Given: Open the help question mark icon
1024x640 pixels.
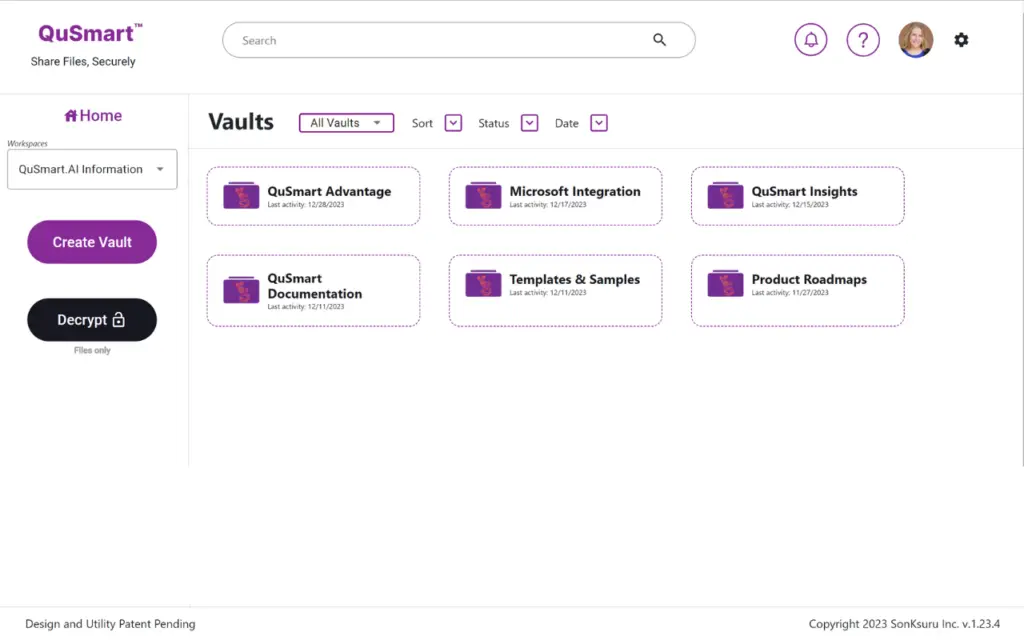Looking at the screenshot, I should tap(863, 40).
